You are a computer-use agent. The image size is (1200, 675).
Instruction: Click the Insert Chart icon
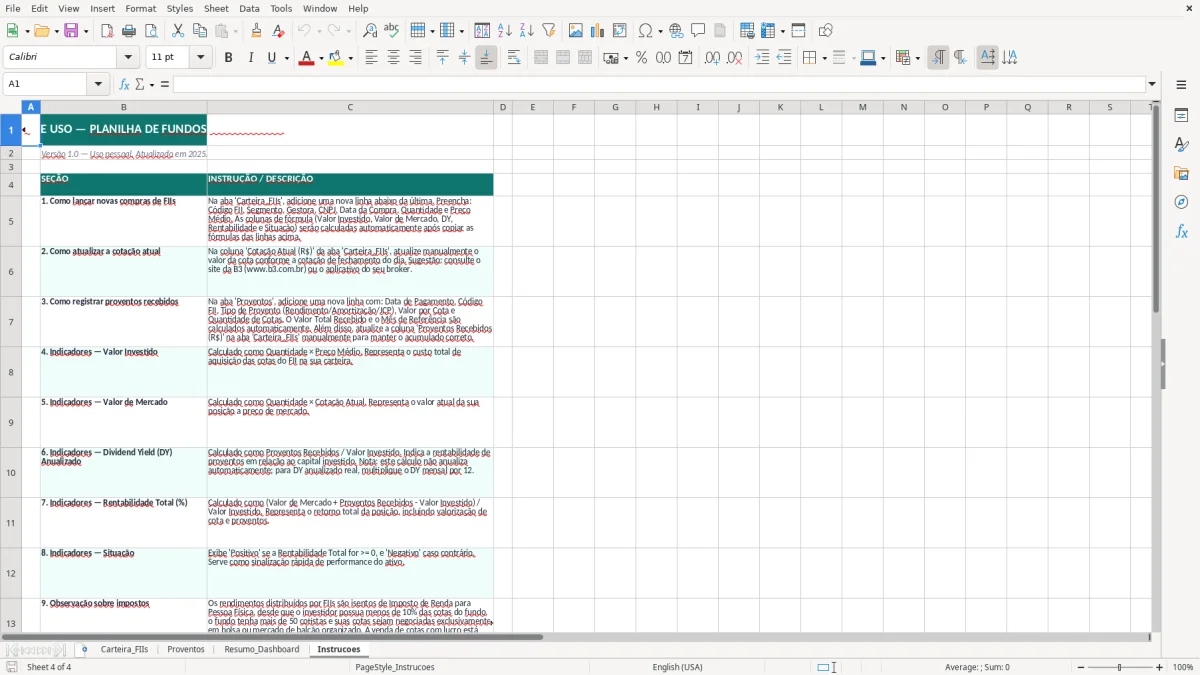[598, 31]
